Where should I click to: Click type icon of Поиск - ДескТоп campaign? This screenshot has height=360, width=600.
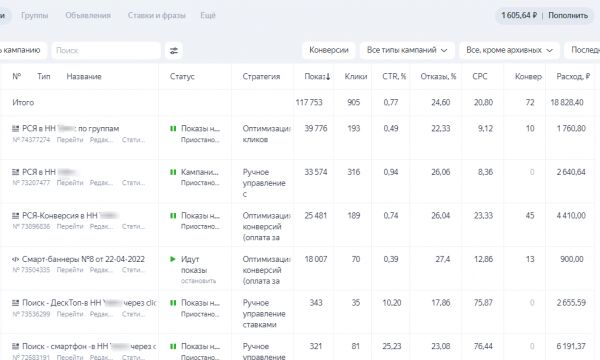pyautogui.click(x=15, y=303)
